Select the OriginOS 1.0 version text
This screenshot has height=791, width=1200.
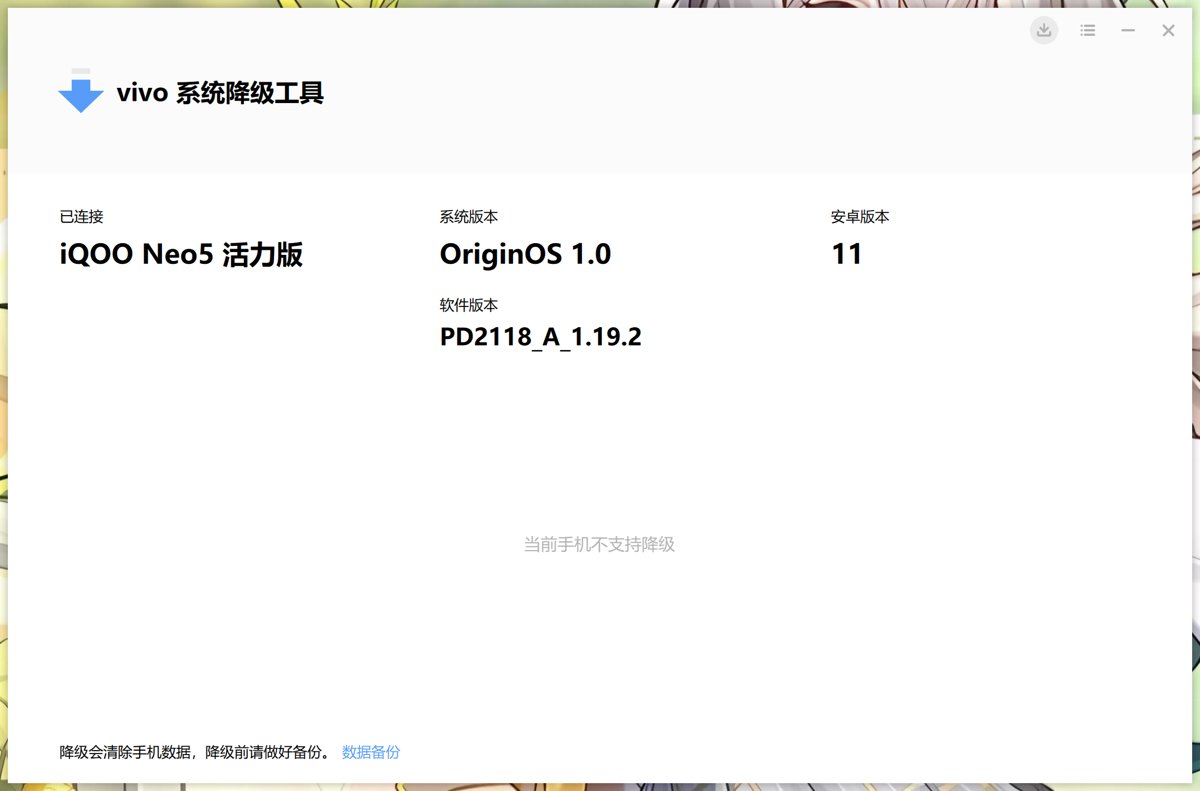(525, 255)
